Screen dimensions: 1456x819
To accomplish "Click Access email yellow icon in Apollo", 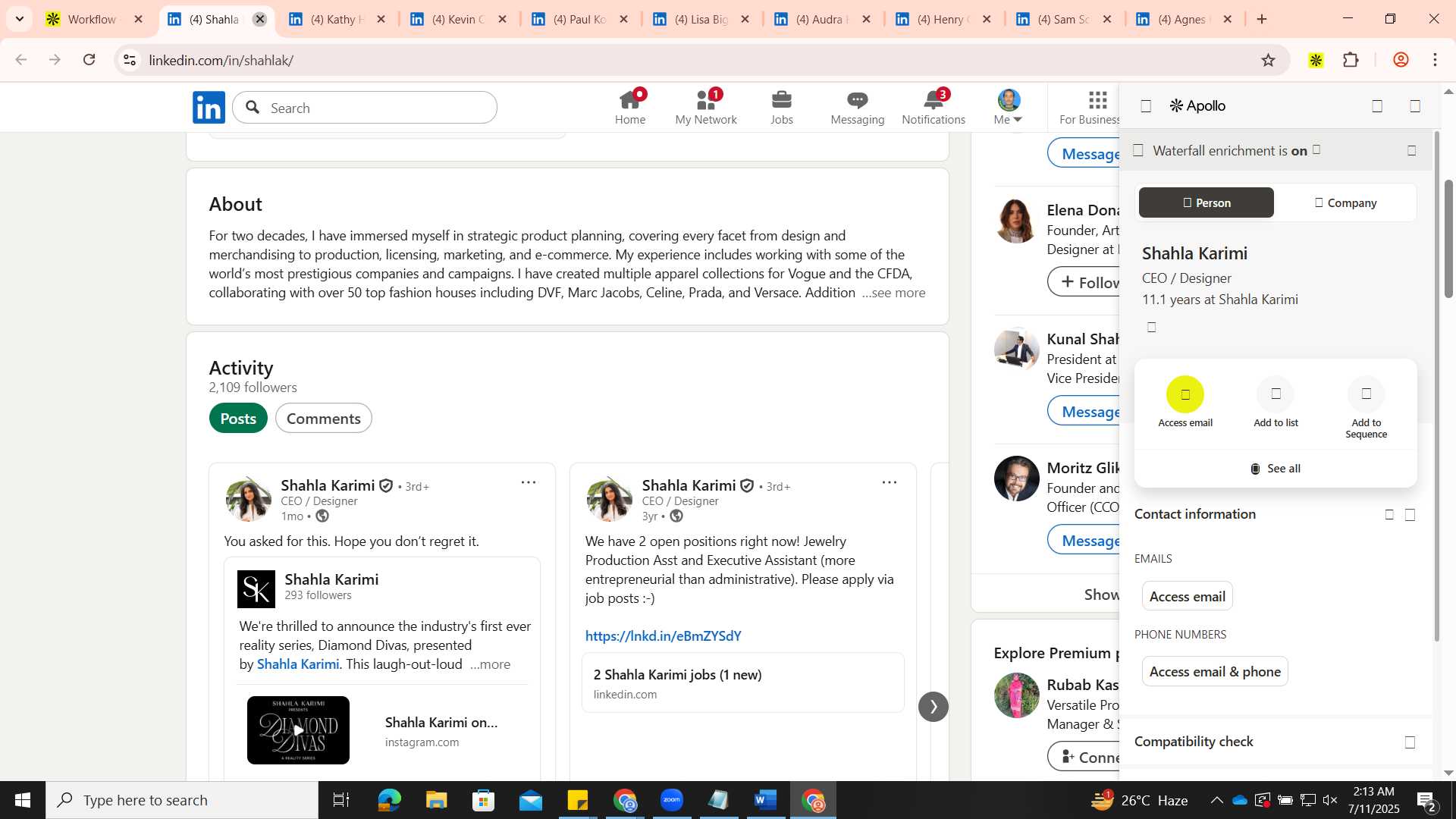I will coord(1185,394).
